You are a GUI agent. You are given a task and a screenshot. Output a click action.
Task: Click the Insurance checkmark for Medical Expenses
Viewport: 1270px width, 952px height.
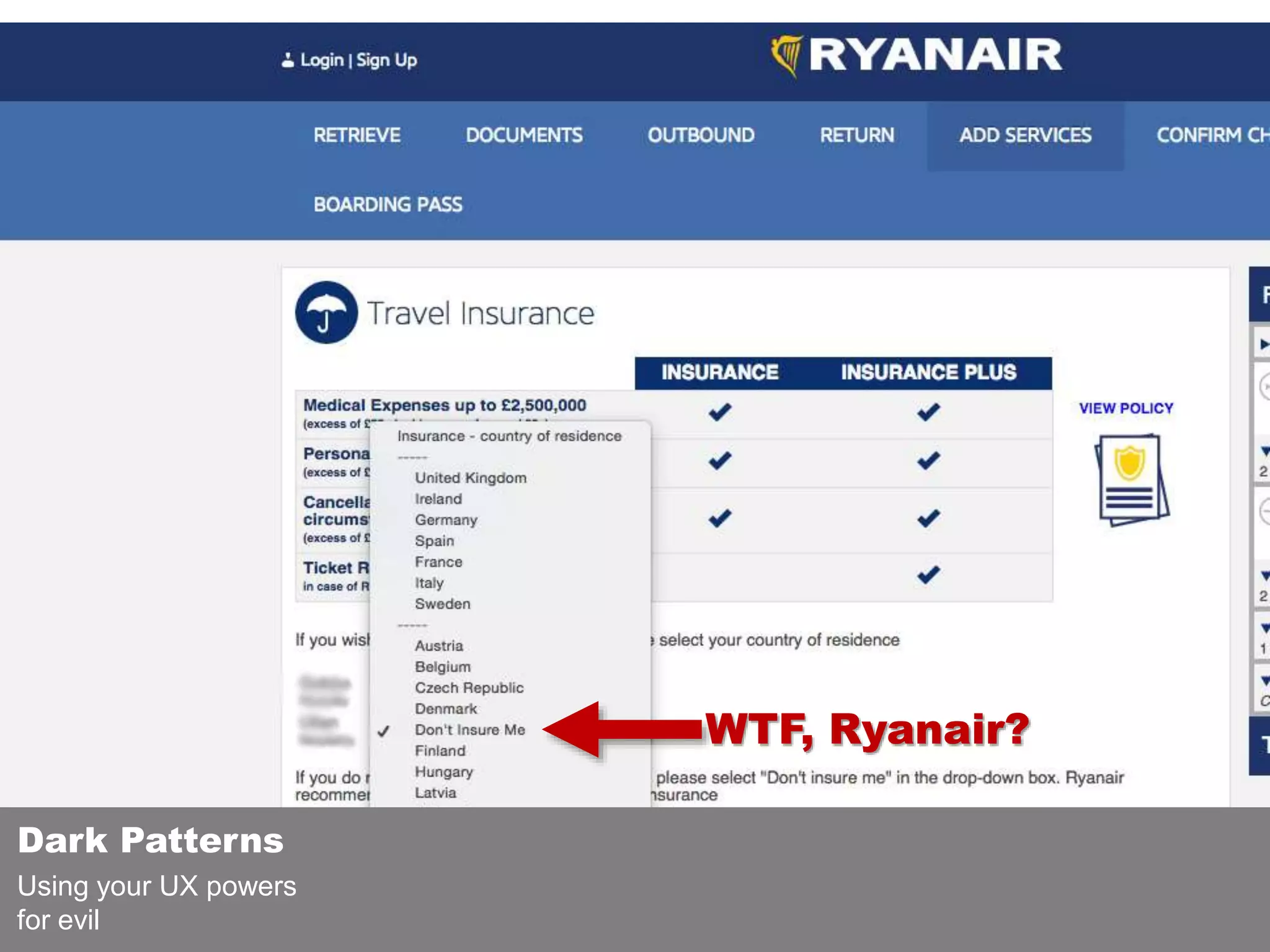click(x=719, y=412)
